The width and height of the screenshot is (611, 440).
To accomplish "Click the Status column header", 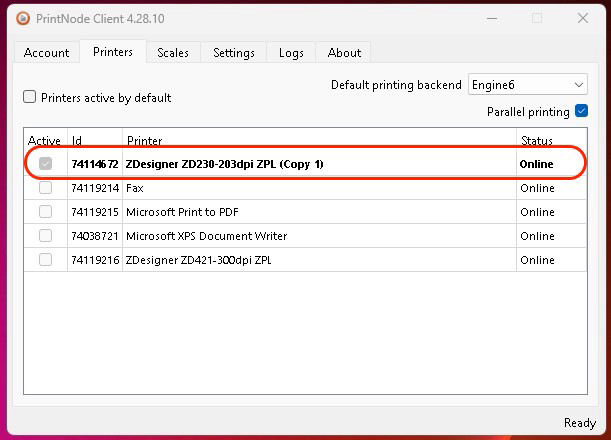I will pos(549,140).
